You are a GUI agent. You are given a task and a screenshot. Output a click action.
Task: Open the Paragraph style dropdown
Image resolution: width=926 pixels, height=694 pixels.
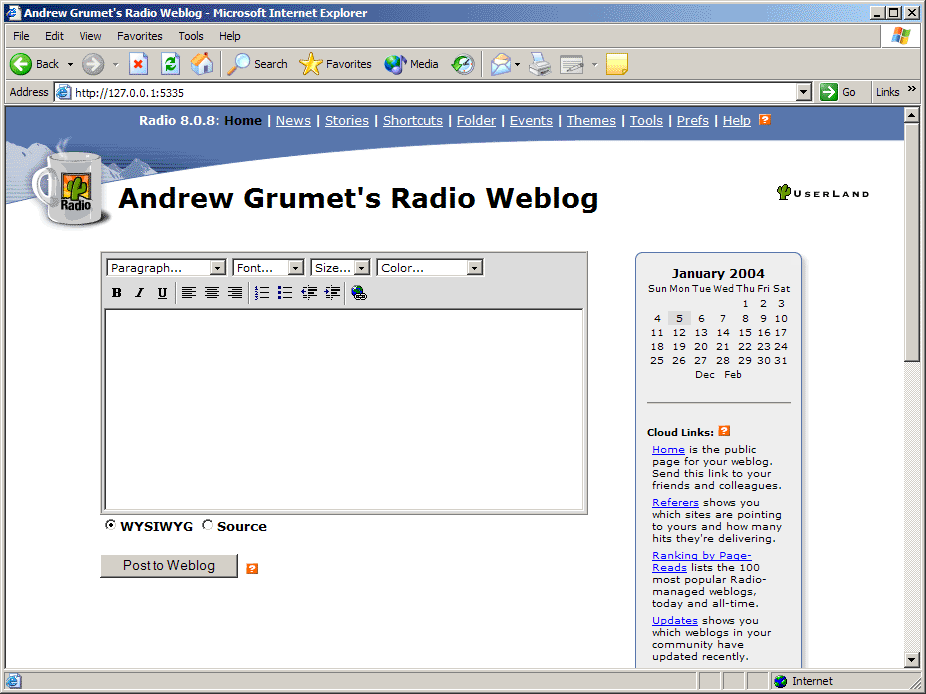click(166, 268)
